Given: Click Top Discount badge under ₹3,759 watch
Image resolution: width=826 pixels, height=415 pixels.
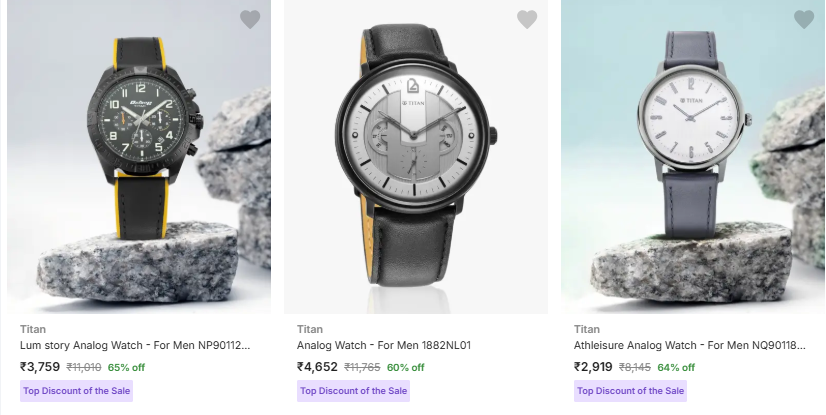Looking at the screenshot, I should point(77,391).
